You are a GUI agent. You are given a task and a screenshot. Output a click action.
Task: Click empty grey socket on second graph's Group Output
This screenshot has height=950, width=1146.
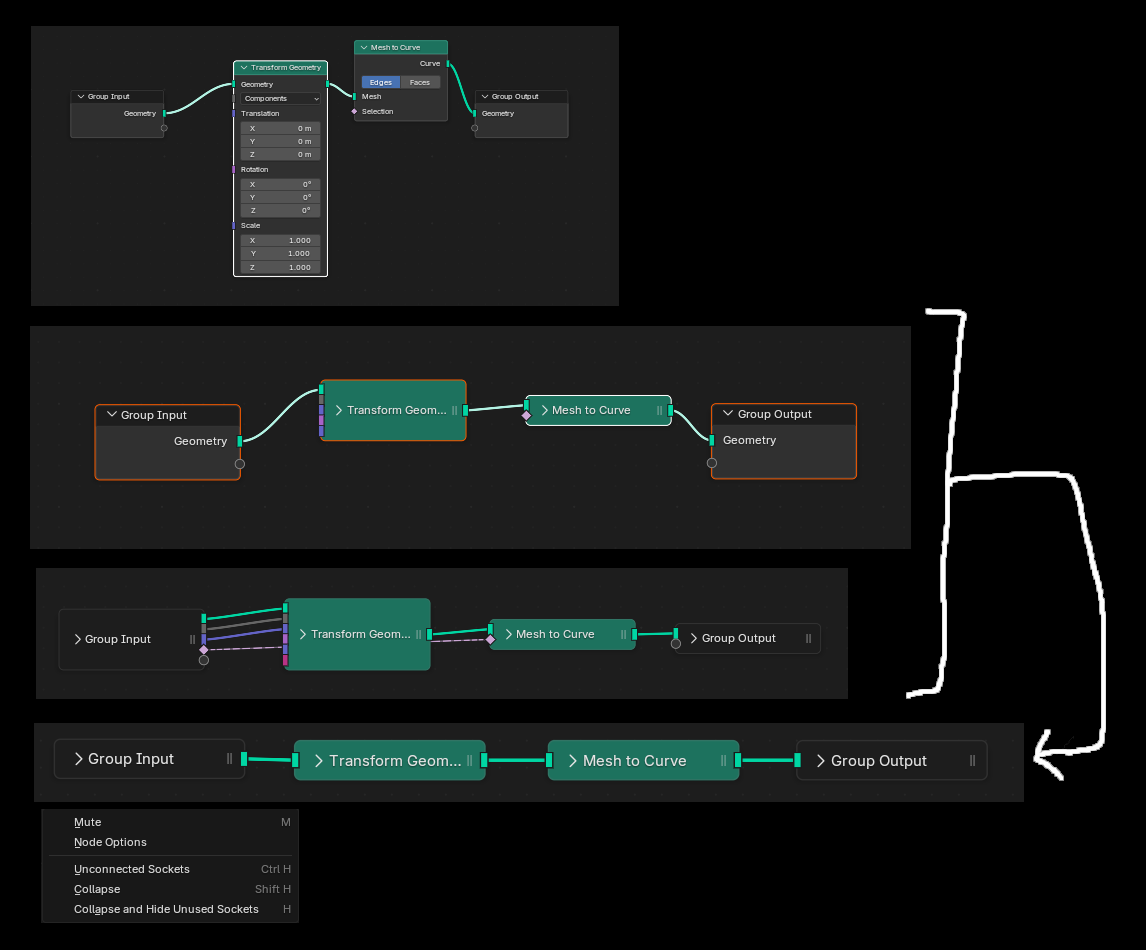pos(712,463)
